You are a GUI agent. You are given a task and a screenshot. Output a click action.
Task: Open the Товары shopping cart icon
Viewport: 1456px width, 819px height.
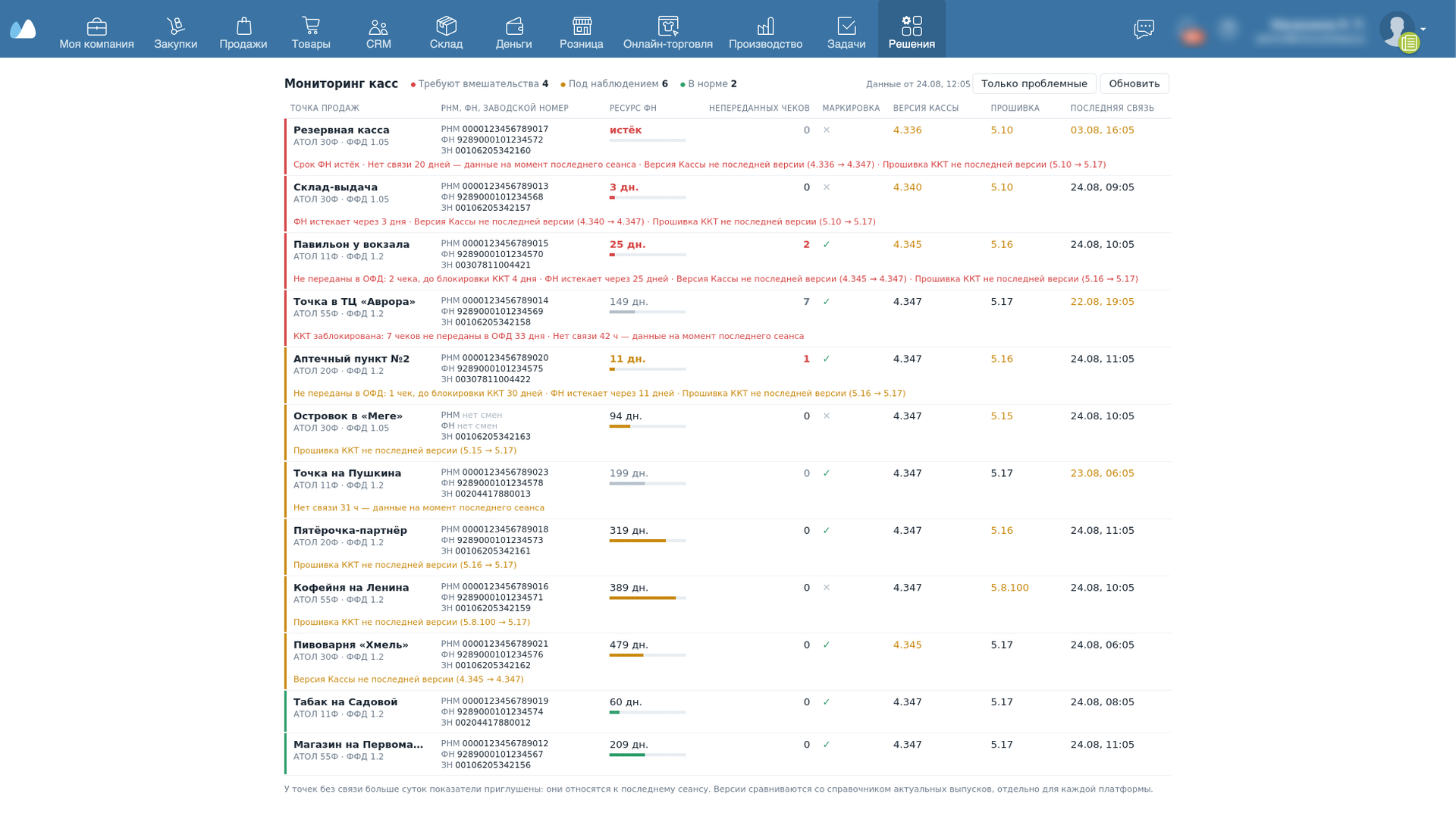coord(311,27)
